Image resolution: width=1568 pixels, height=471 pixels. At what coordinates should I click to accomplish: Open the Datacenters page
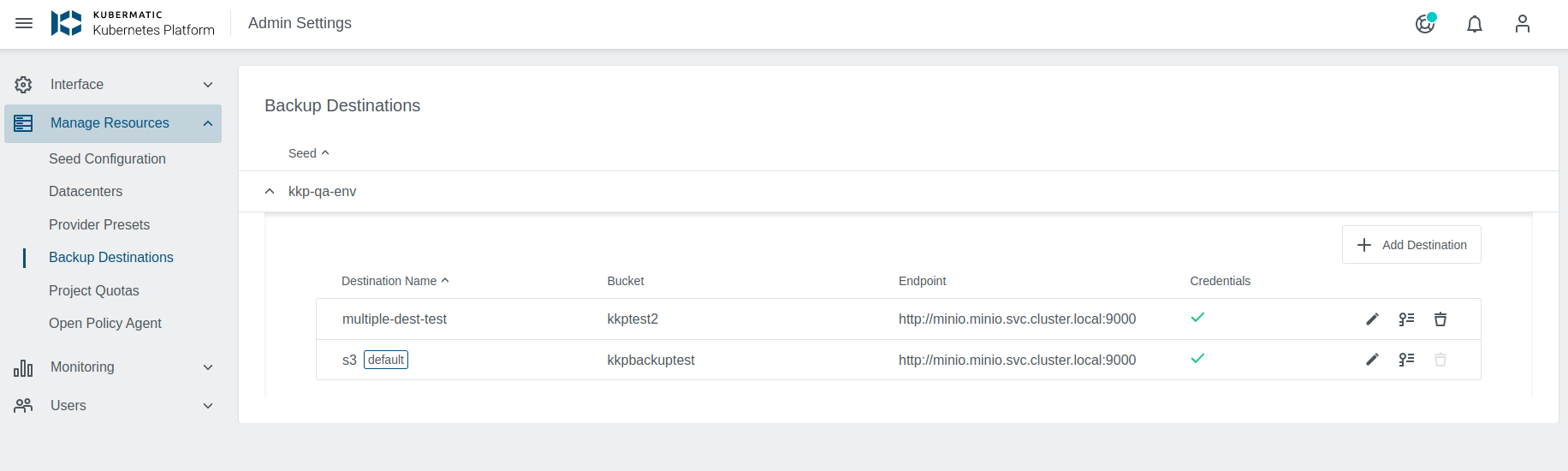86,192
